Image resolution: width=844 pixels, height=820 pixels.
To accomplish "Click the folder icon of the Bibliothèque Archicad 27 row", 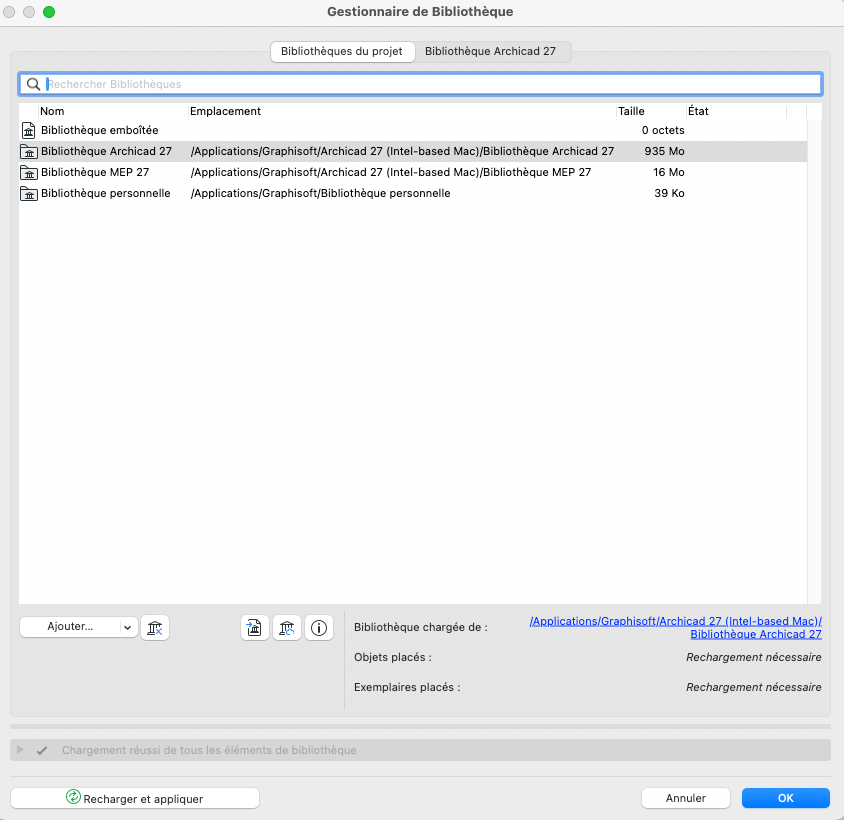I will [x=29, y=152].
